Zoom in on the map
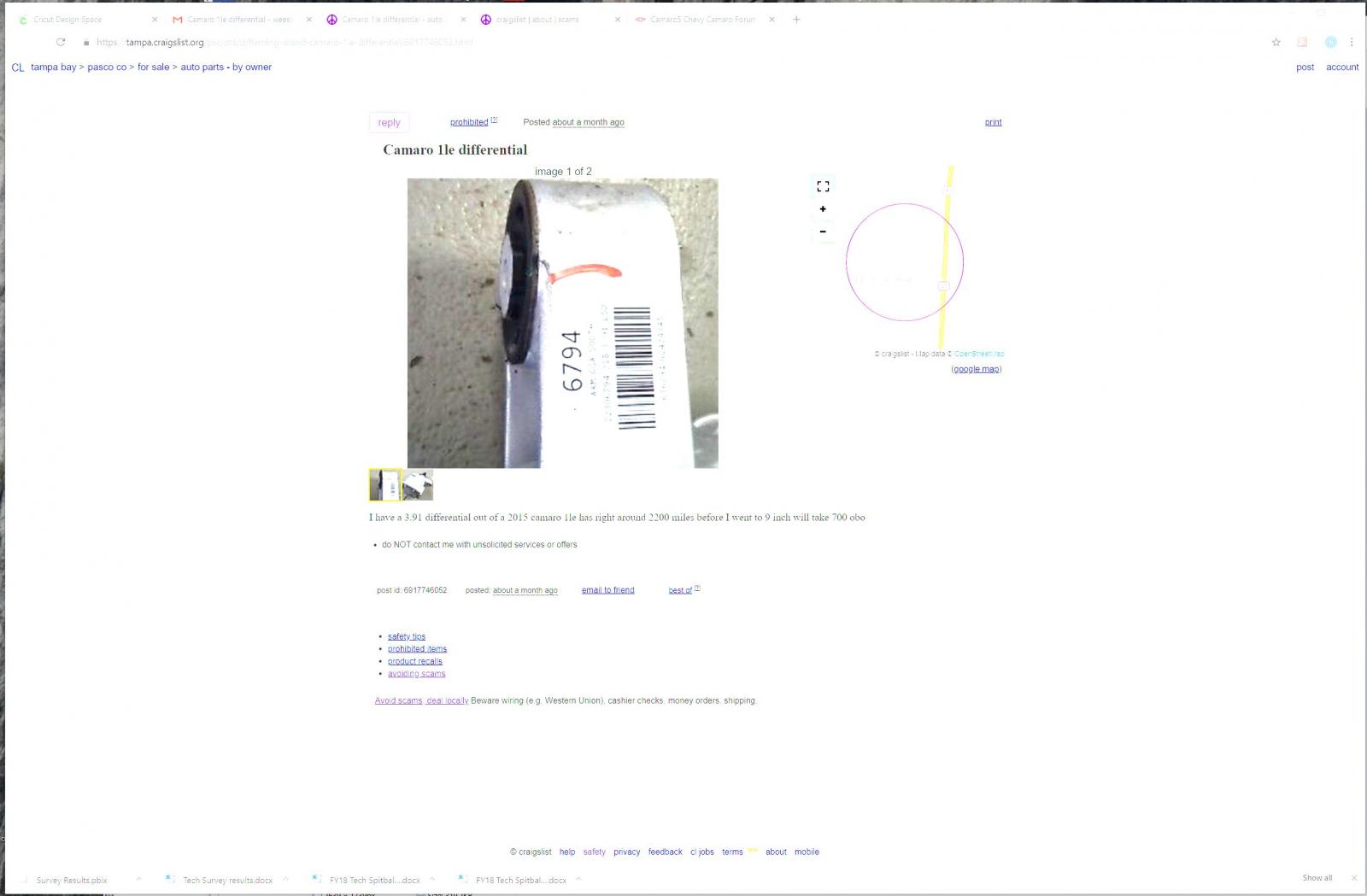This screenshot has width=1367, height=896. click(x=823, y=209)
